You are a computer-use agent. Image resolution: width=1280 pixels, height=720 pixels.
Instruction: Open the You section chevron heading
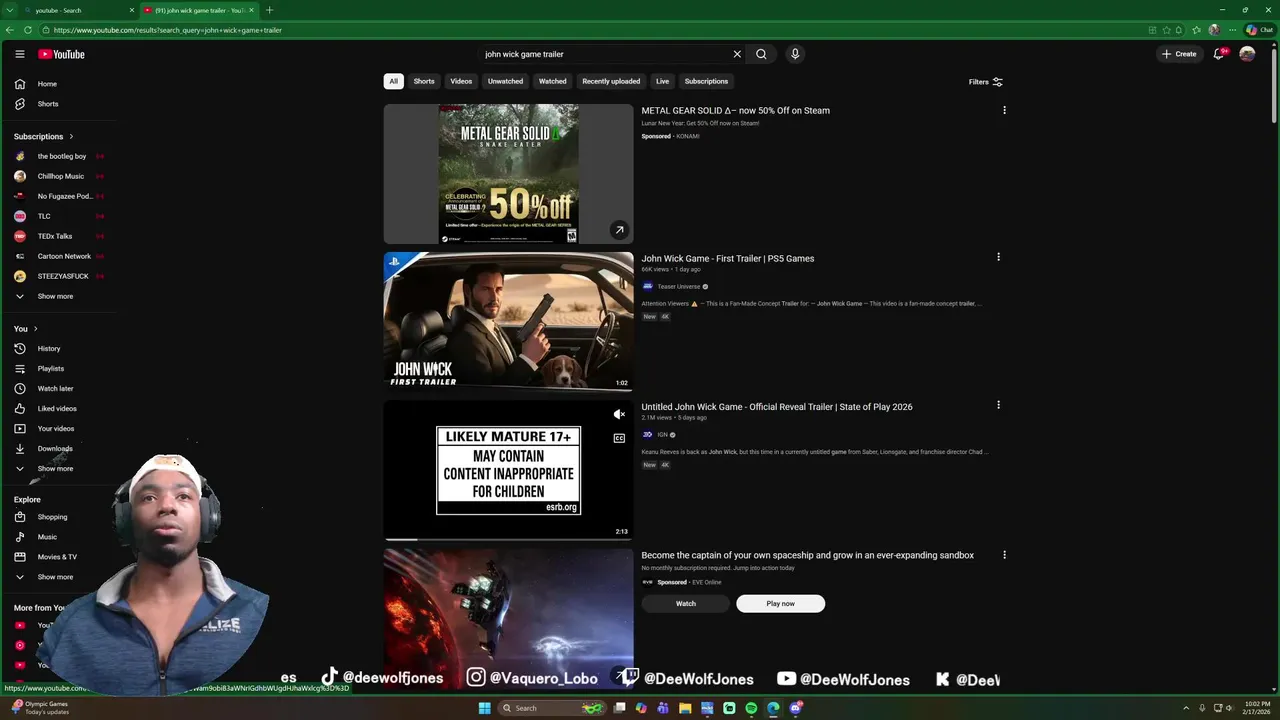[26, 329]
